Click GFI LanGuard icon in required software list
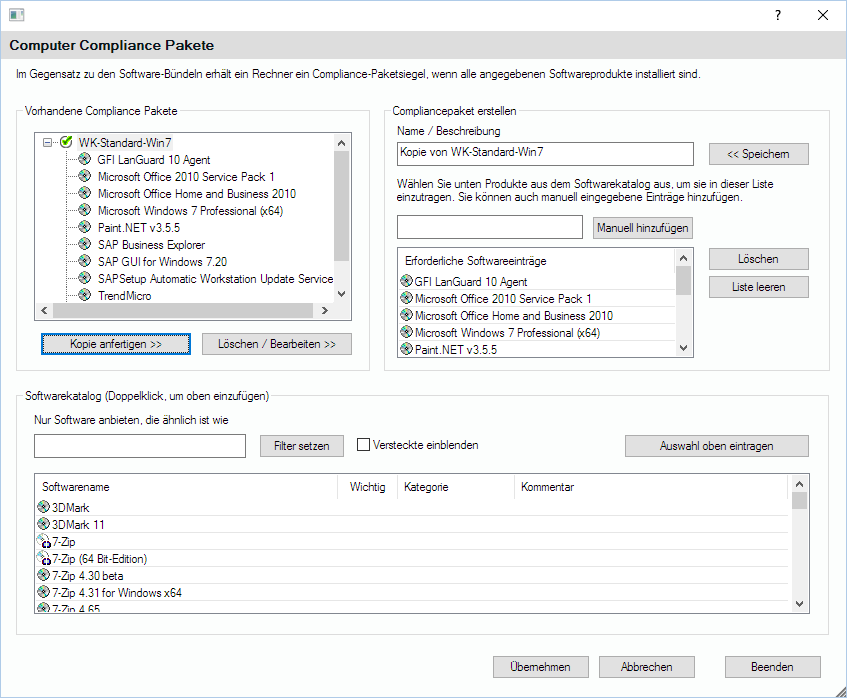The width and height of the screenshot is (847, 698). [407, 281]
